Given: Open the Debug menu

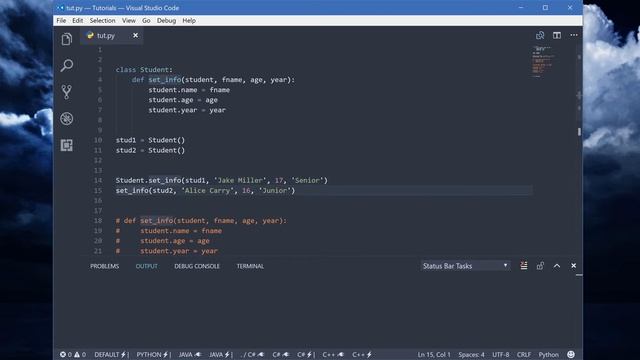Looking at the screenshot, I should click(x=167, y=20).
